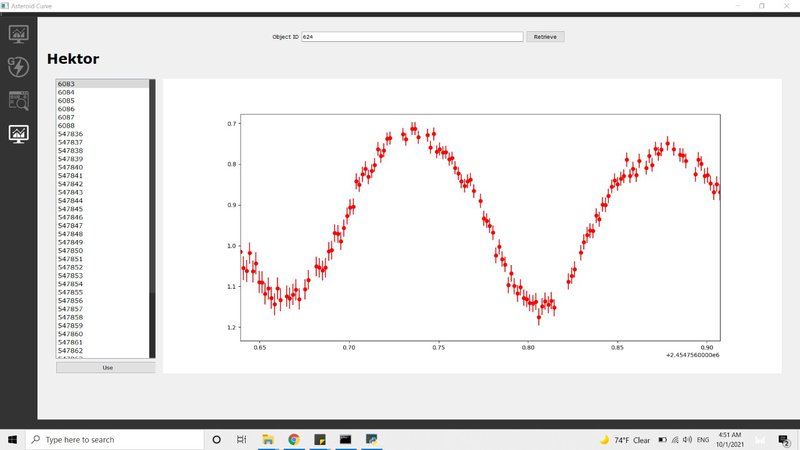Select list entry 547849
Image resolution: width=800 pixels, height=450 pixels.
[103, 242]
